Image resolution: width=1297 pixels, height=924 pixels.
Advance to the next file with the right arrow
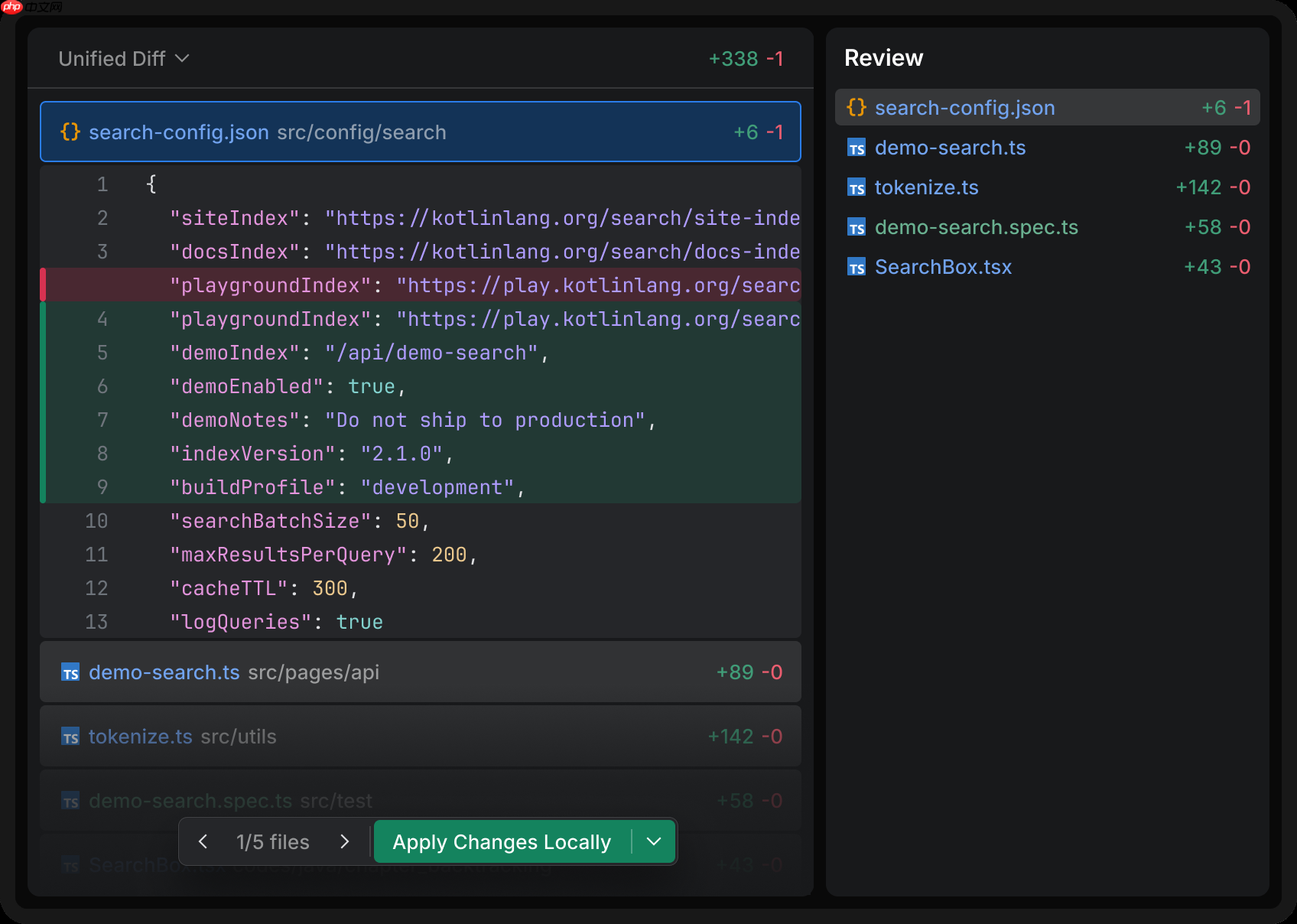point(345,841)
